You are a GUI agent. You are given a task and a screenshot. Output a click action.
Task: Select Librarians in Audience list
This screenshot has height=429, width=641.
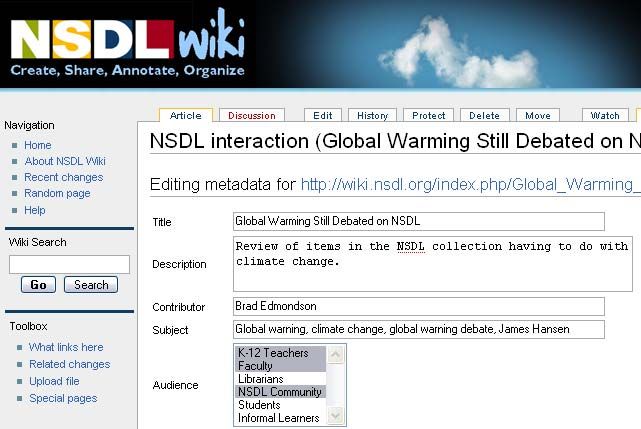pyautogui.click(x=280, y=379)
